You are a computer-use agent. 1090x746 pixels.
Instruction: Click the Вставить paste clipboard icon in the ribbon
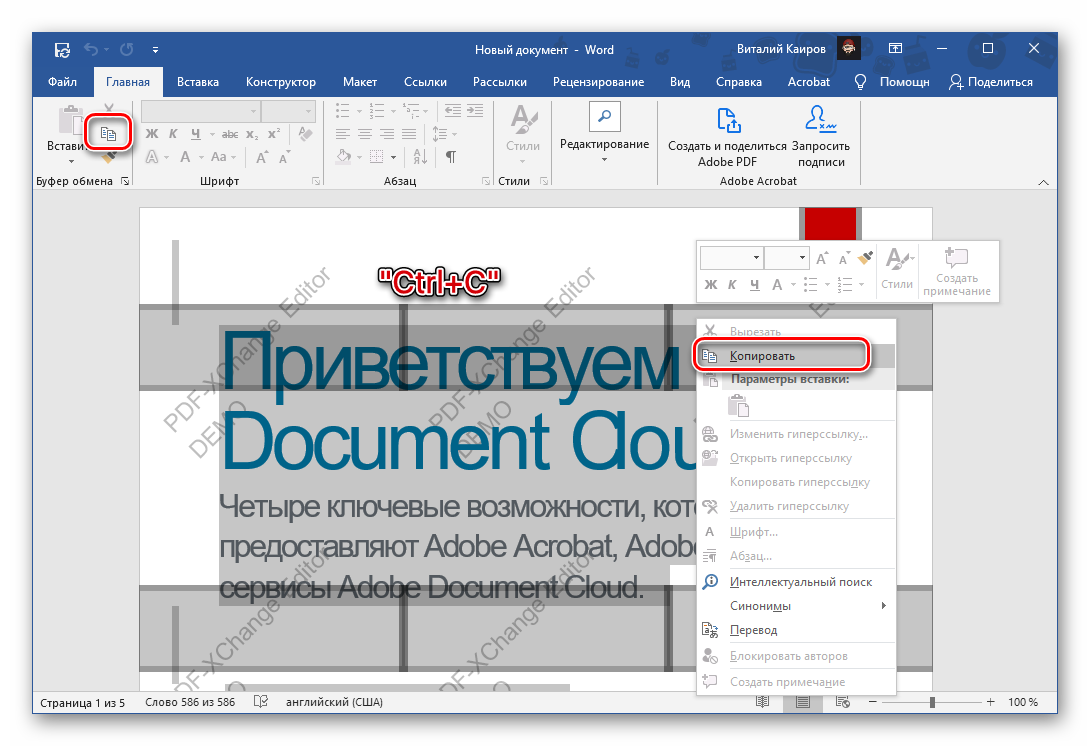click(70, 121)
